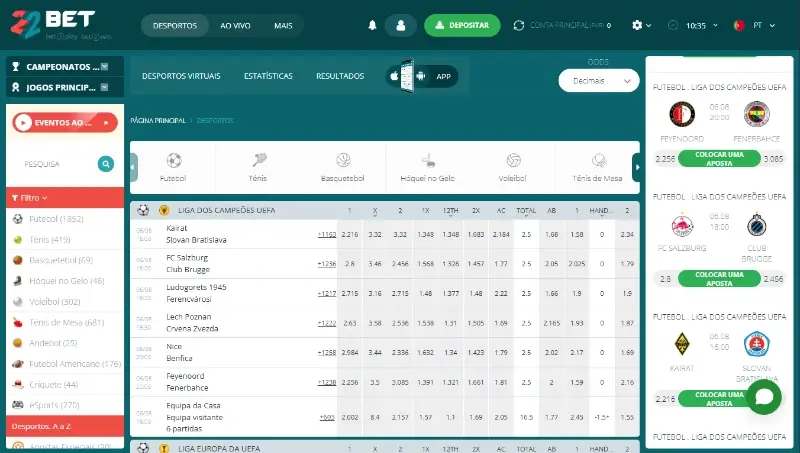This screenshot has width=800, height=453.
Task: Open the Ao Vivo tab
Action: click(235, 26)
